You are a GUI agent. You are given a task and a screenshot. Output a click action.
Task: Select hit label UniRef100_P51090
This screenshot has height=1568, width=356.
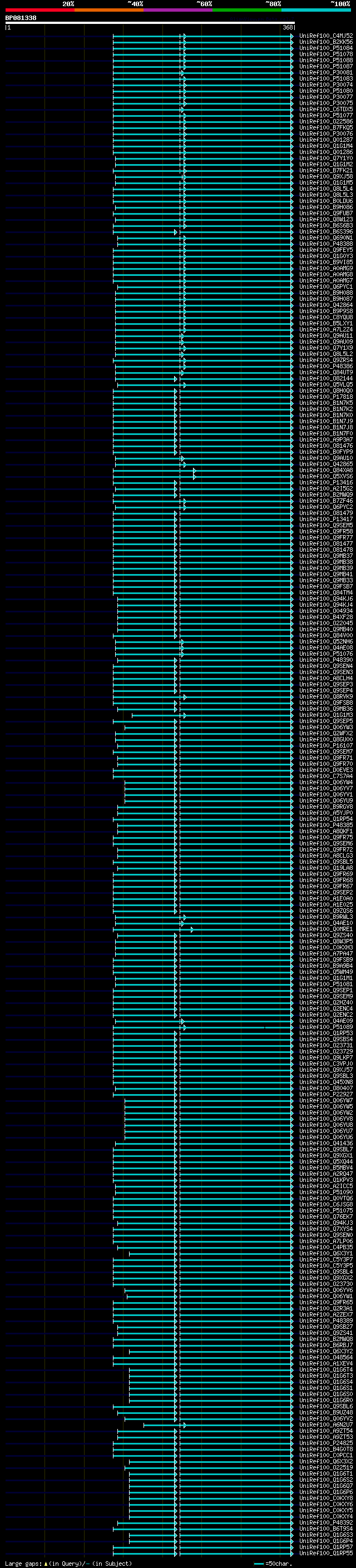pos(326,1193)
